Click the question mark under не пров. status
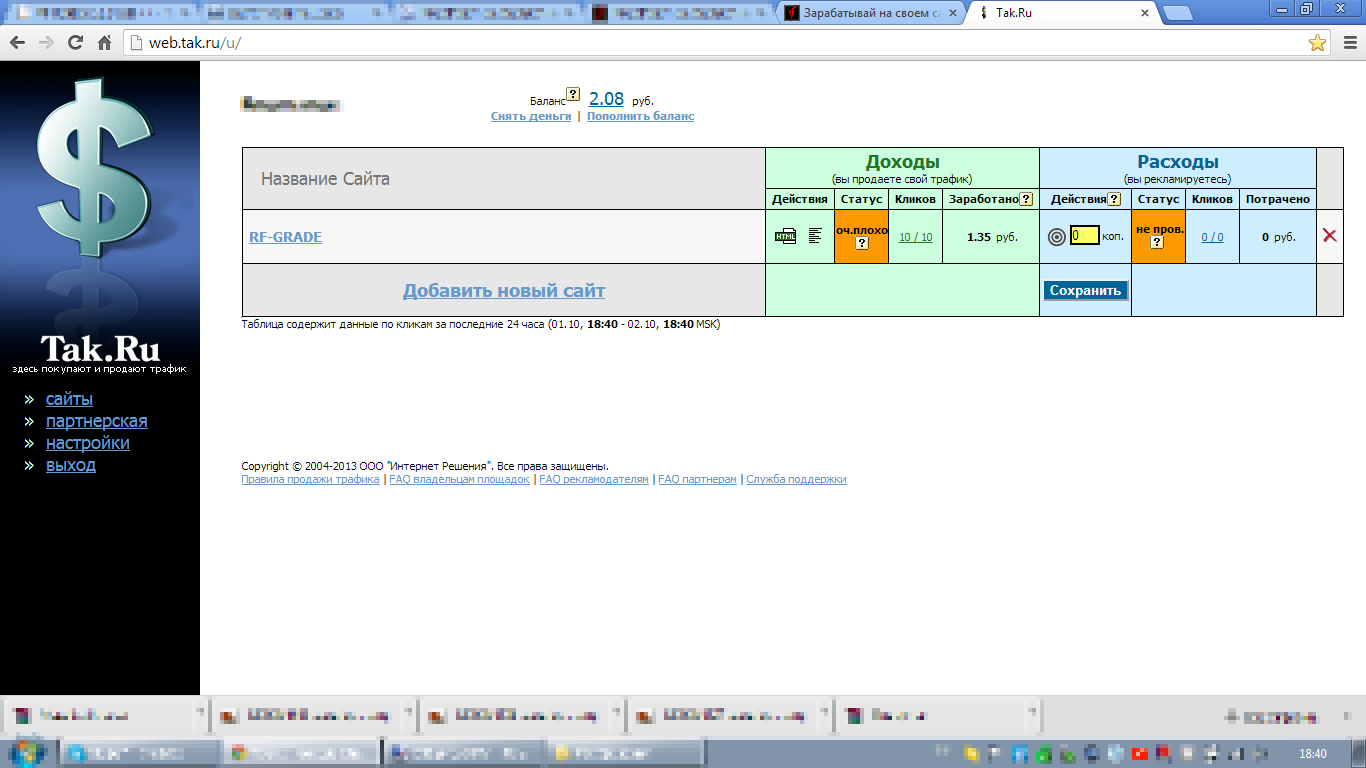 coord(1157,242)
